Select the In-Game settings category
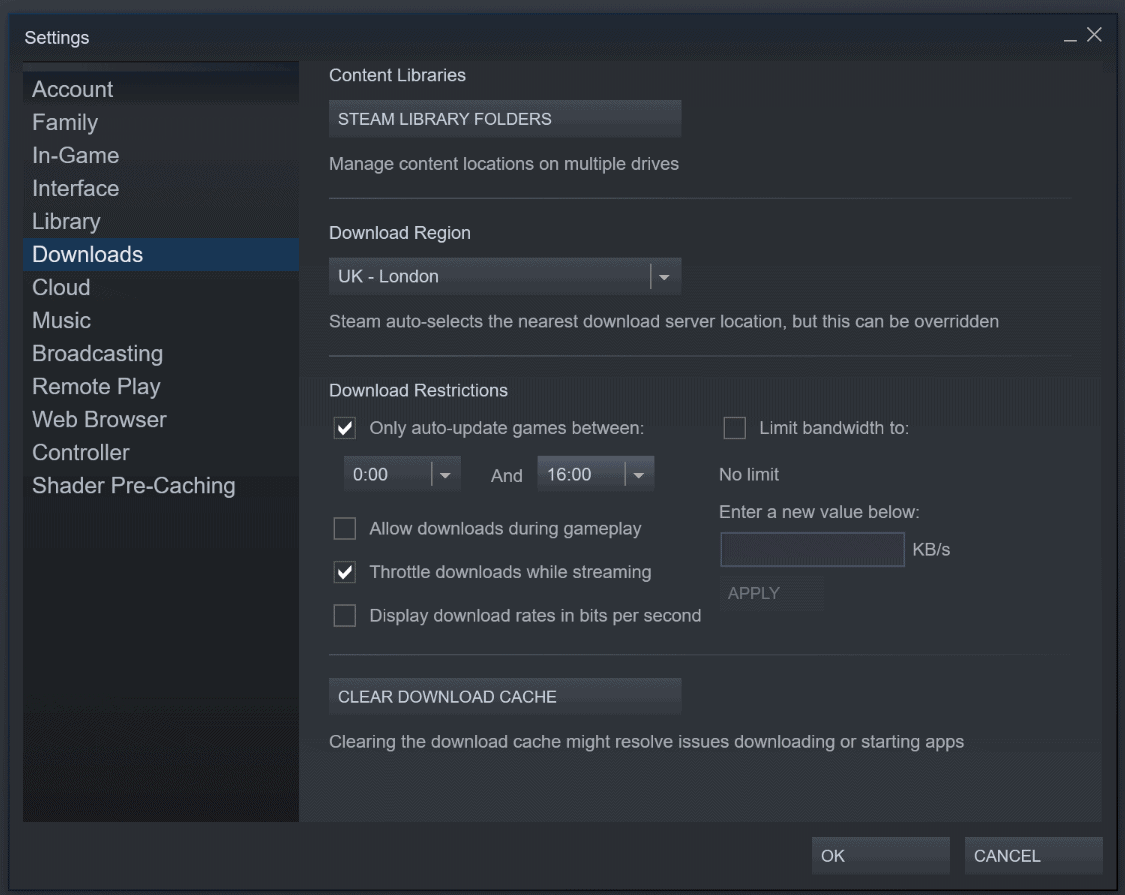 (x=76, y=155)
